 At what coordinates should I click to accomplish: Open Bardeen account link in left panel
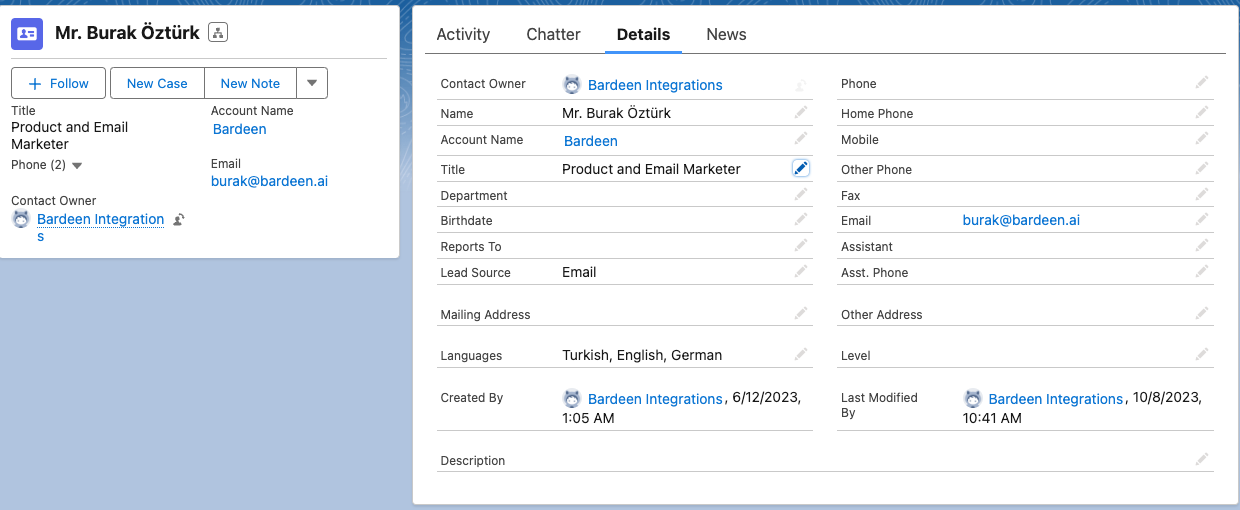[x=240, y=129]
